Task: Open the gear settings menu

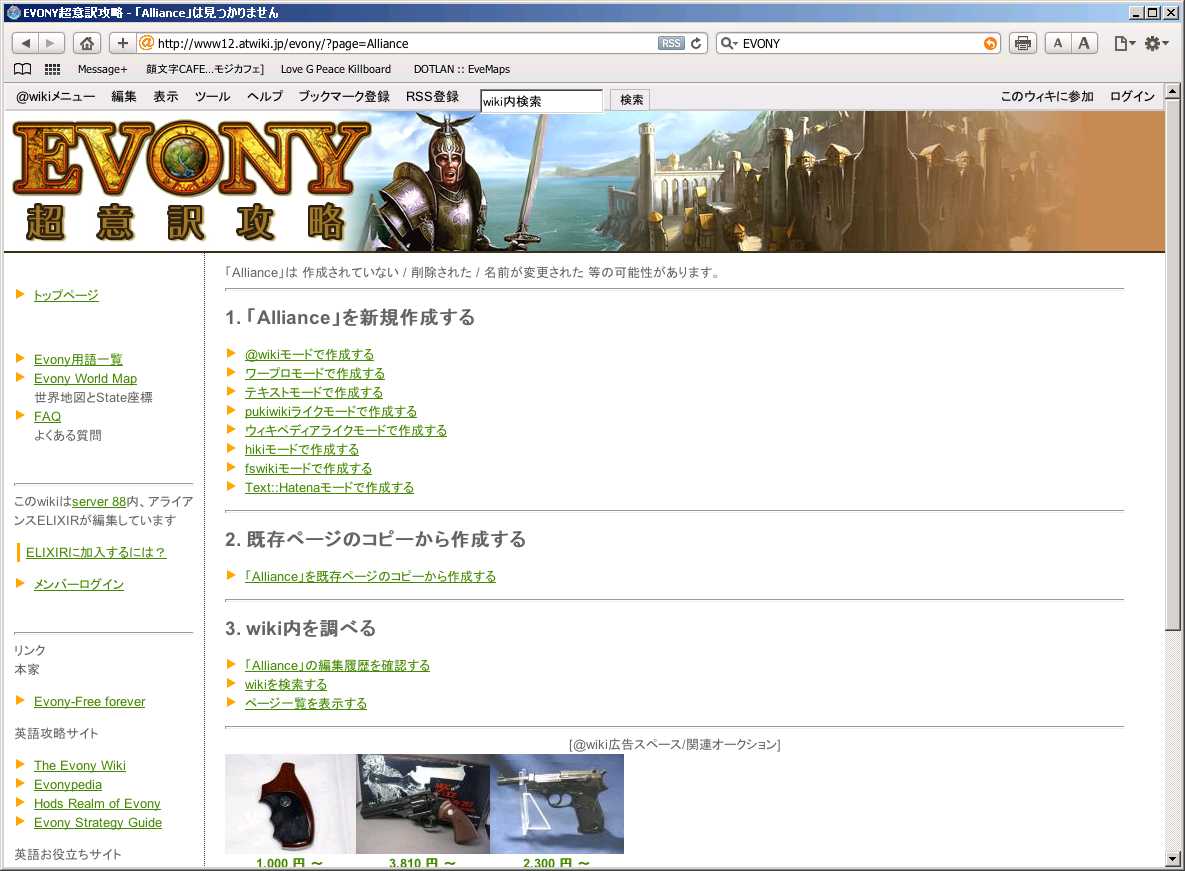Action: point(1156,44)
